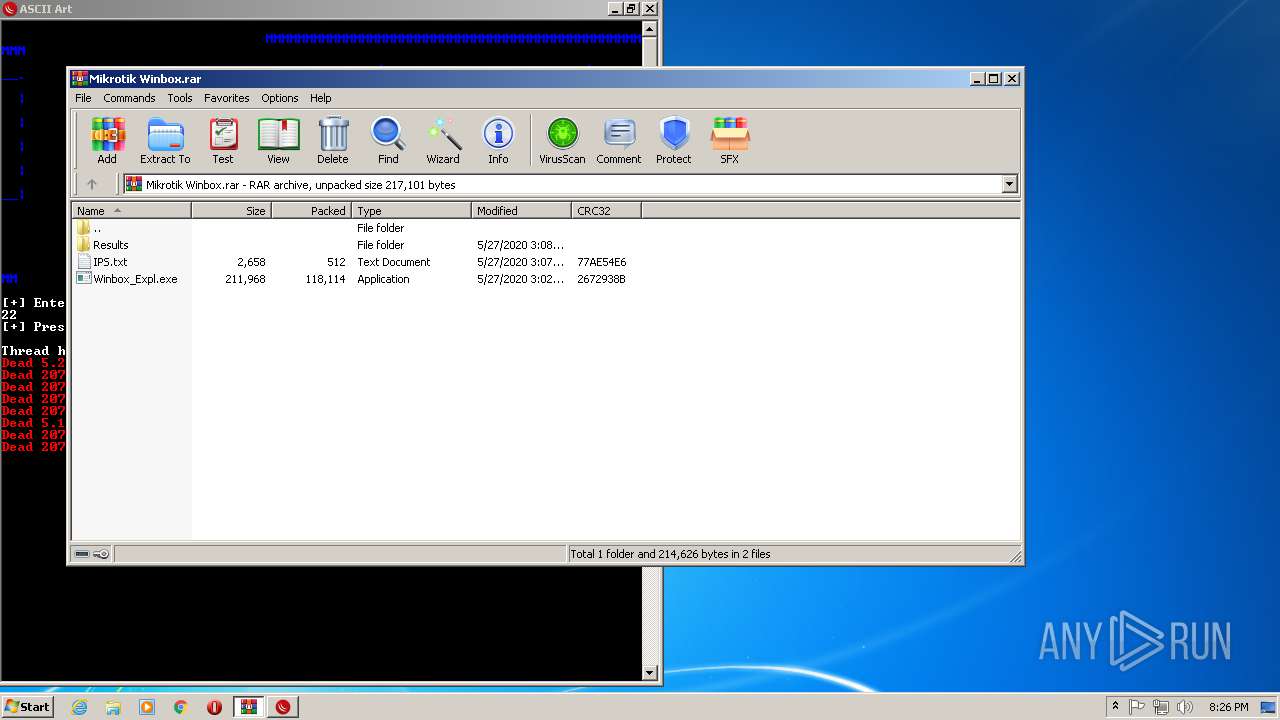Viewport: 1280px width, 720px height.
Task: Click the Add toolbar icon
Action: pos(107,141)
